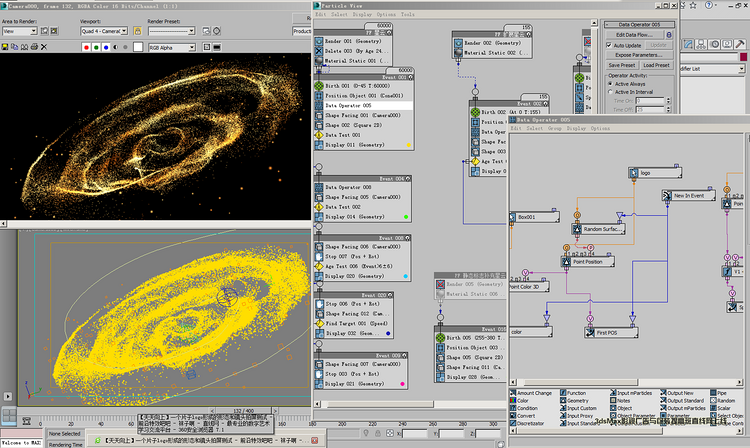
Task: Click the lock icon beside Edit Data Flow
Action: click(669, 35)
